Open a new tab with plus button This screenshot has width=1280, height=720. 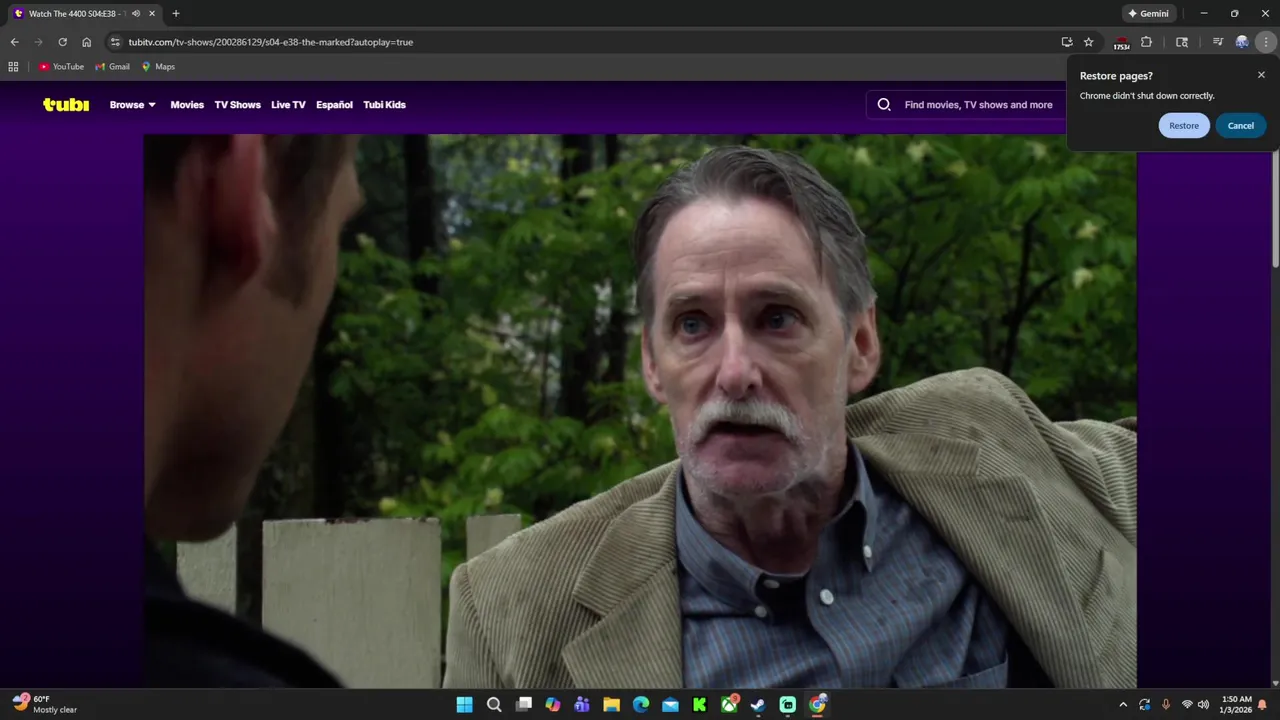click(x=176, y=14)
